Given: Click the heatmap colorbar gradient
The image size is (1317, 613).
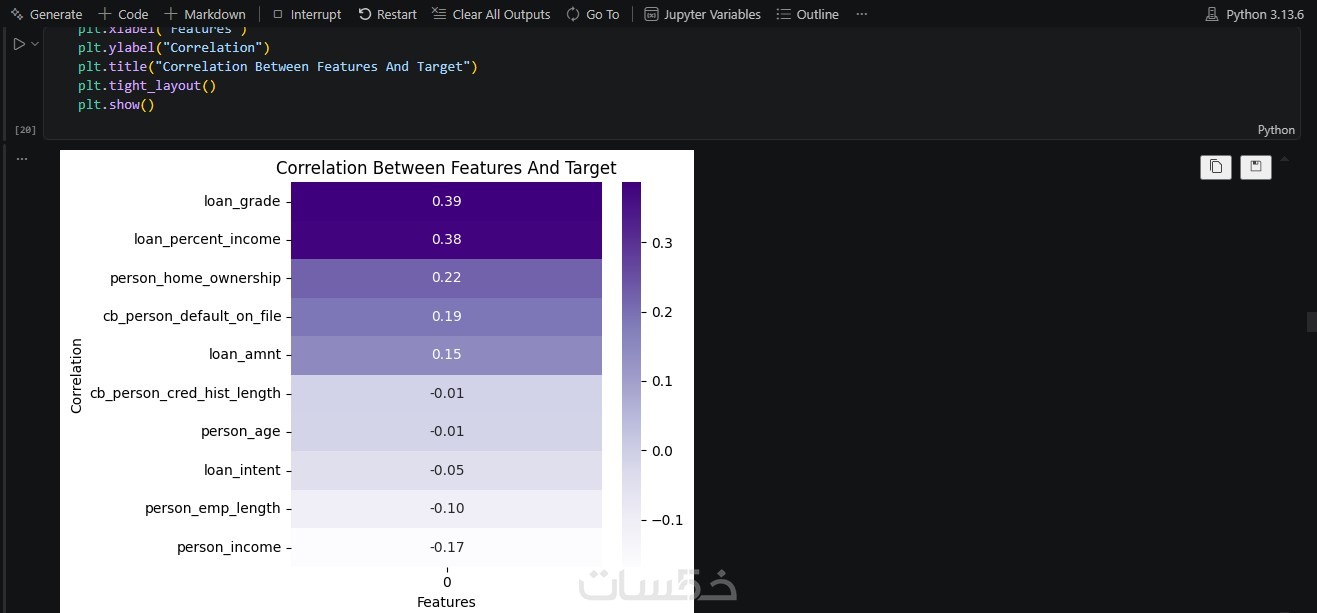Looking at the screenshot, I should coord(631,370).
